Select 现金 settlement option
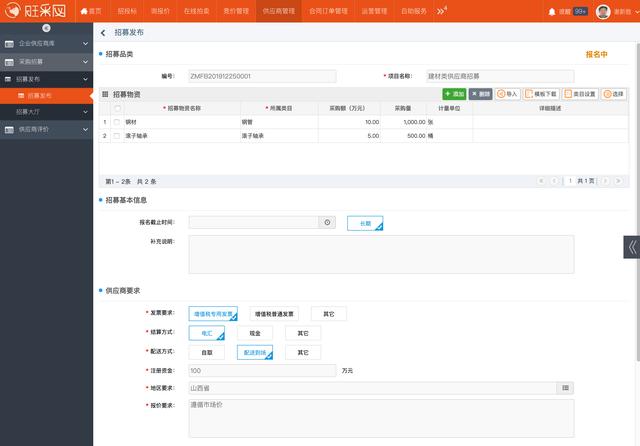The image size is (640, 446). [255, 333]
